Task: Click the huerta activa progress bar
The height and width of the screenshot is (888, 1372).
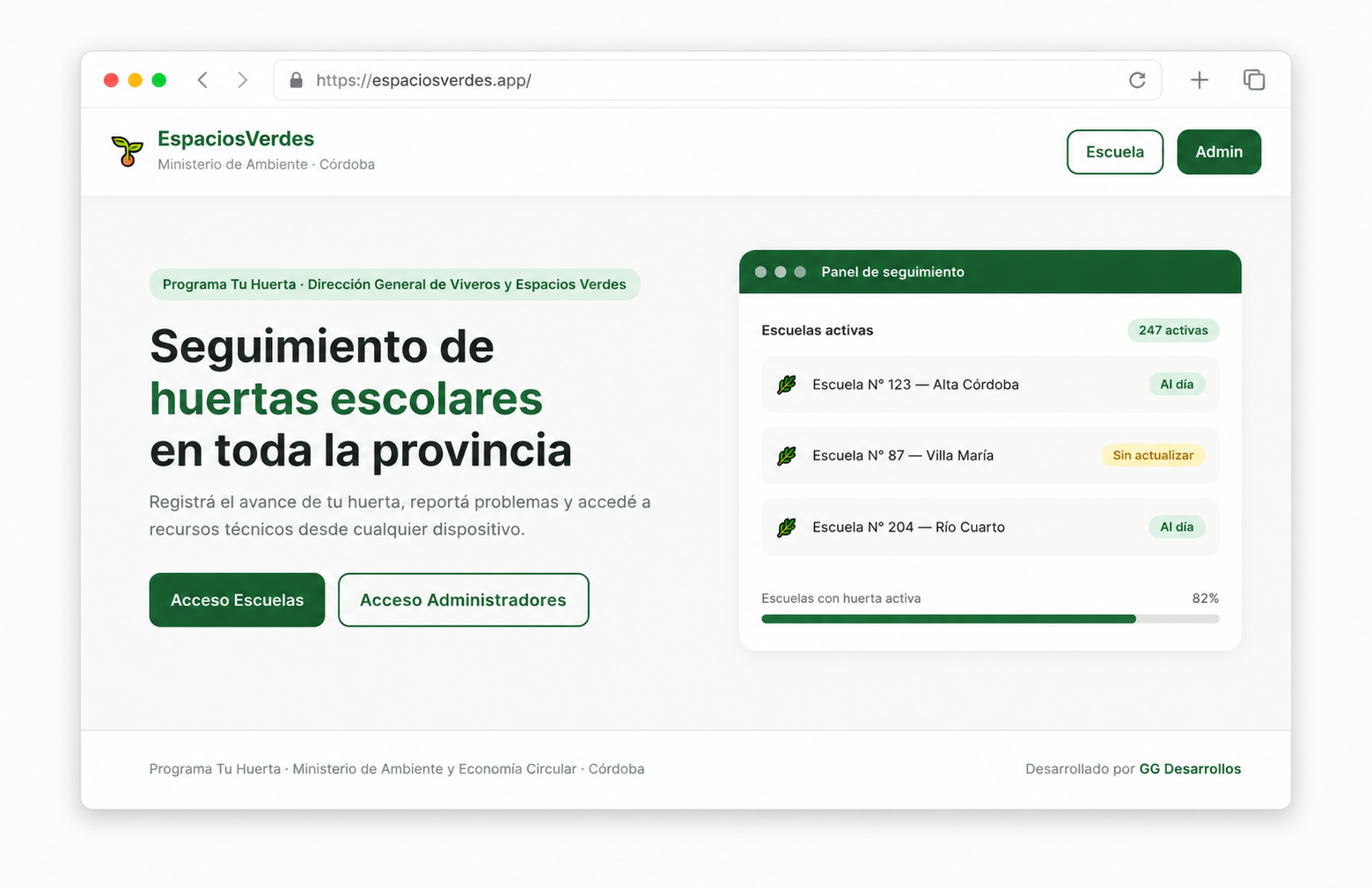Action: pos(990,619)
